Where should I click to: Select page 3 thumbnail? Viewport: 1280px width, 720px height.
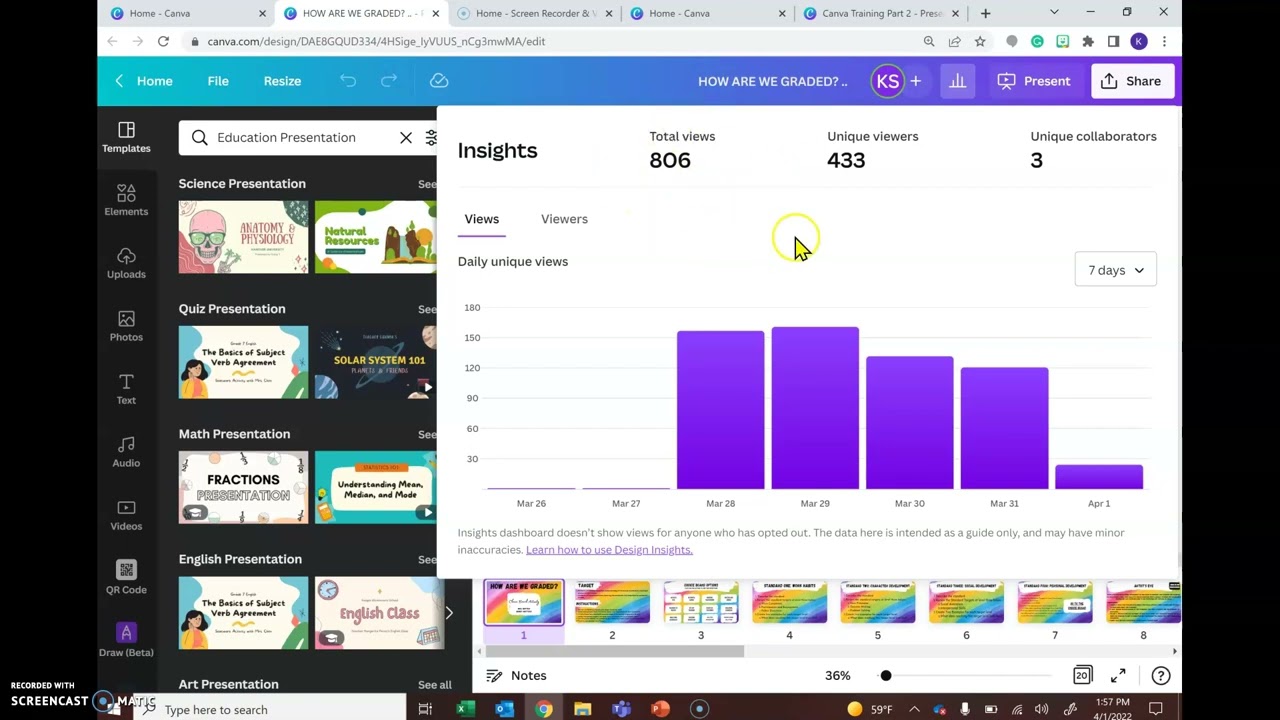click(x=700, y=603)
